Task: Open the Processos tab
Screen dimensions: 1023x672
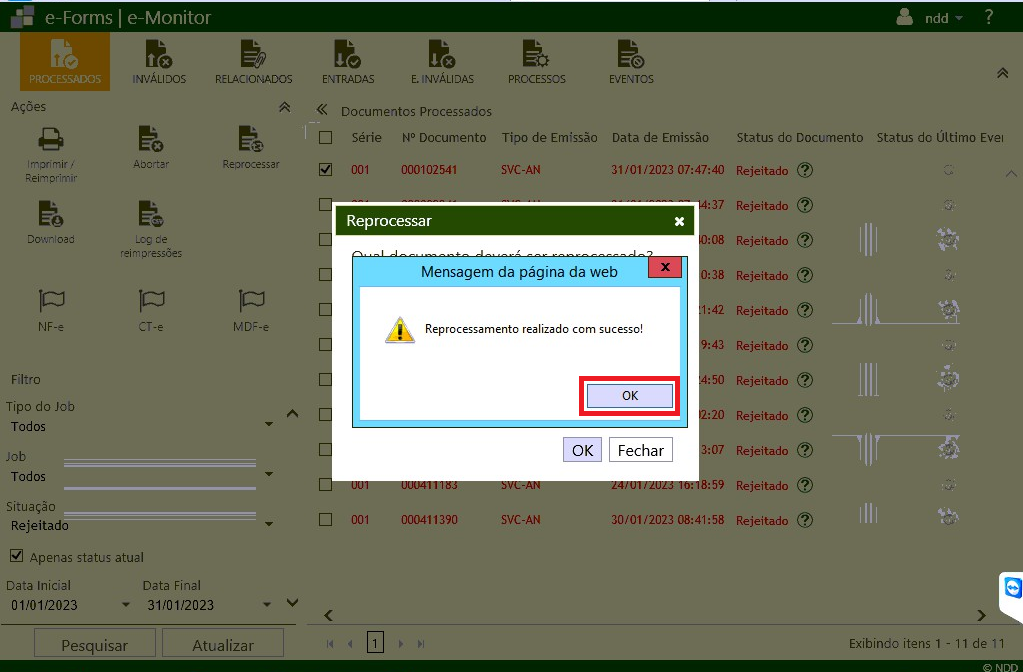Action: pos(536,62)
